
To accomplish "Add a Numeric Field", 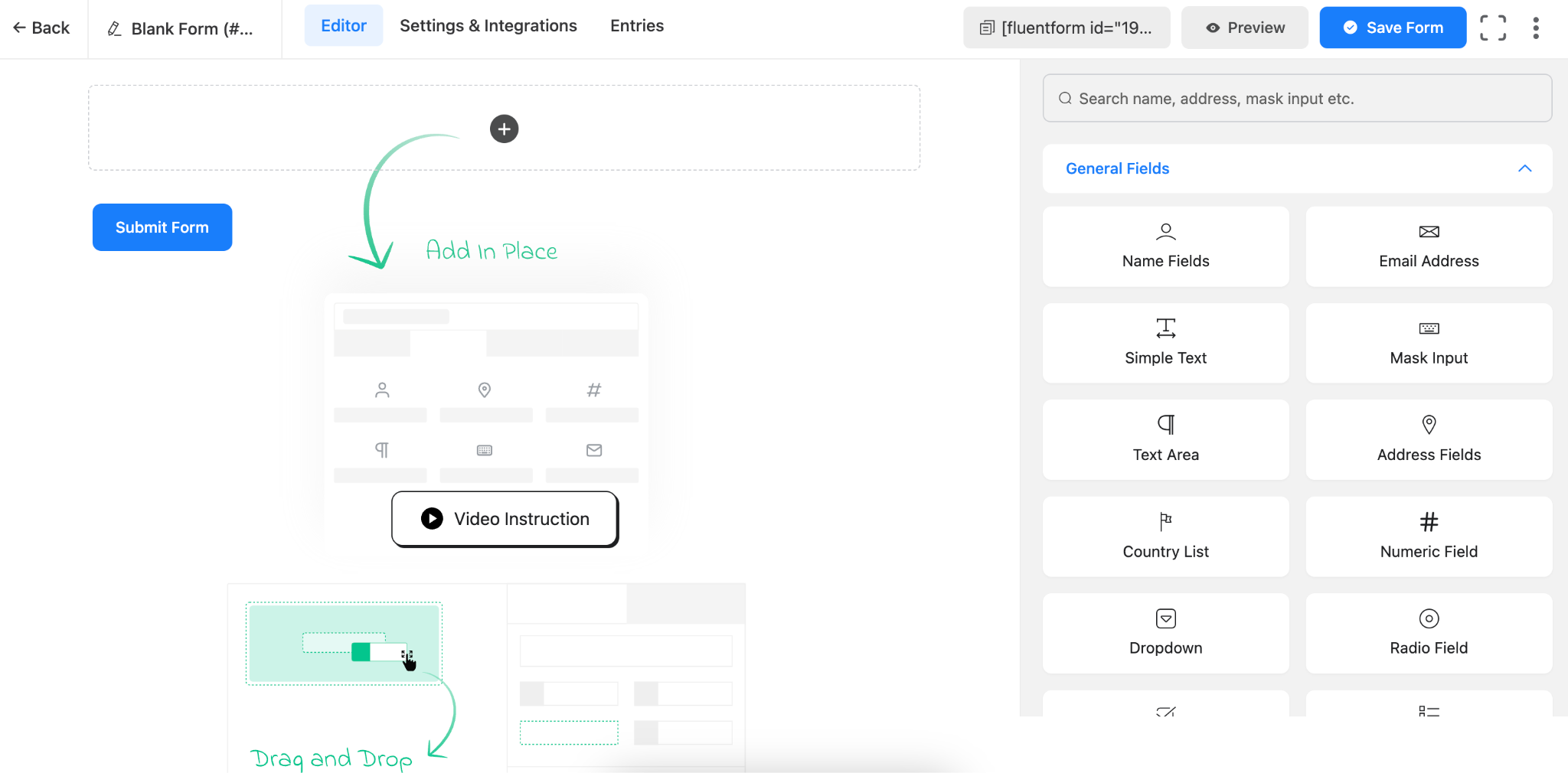I will (1428, 535).
